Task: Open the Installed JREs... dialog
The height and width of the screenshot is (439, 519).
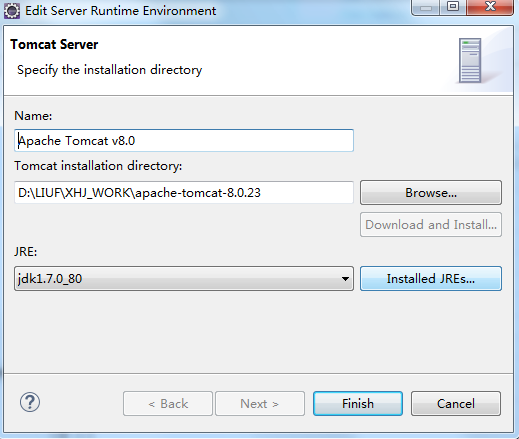Action: 431,278
